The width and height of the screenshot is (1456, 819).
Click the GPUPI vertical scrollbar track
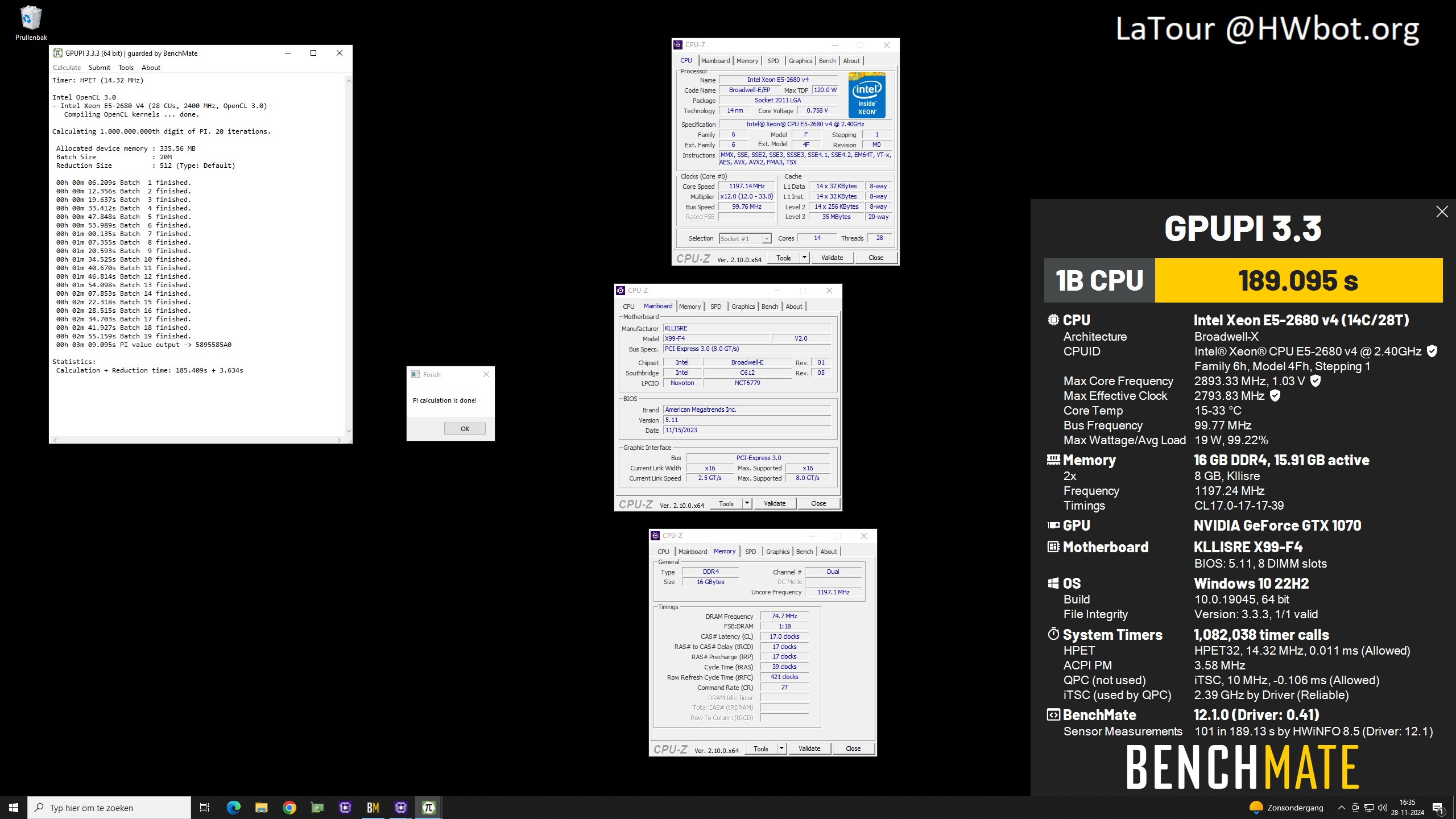click(349, 256)
